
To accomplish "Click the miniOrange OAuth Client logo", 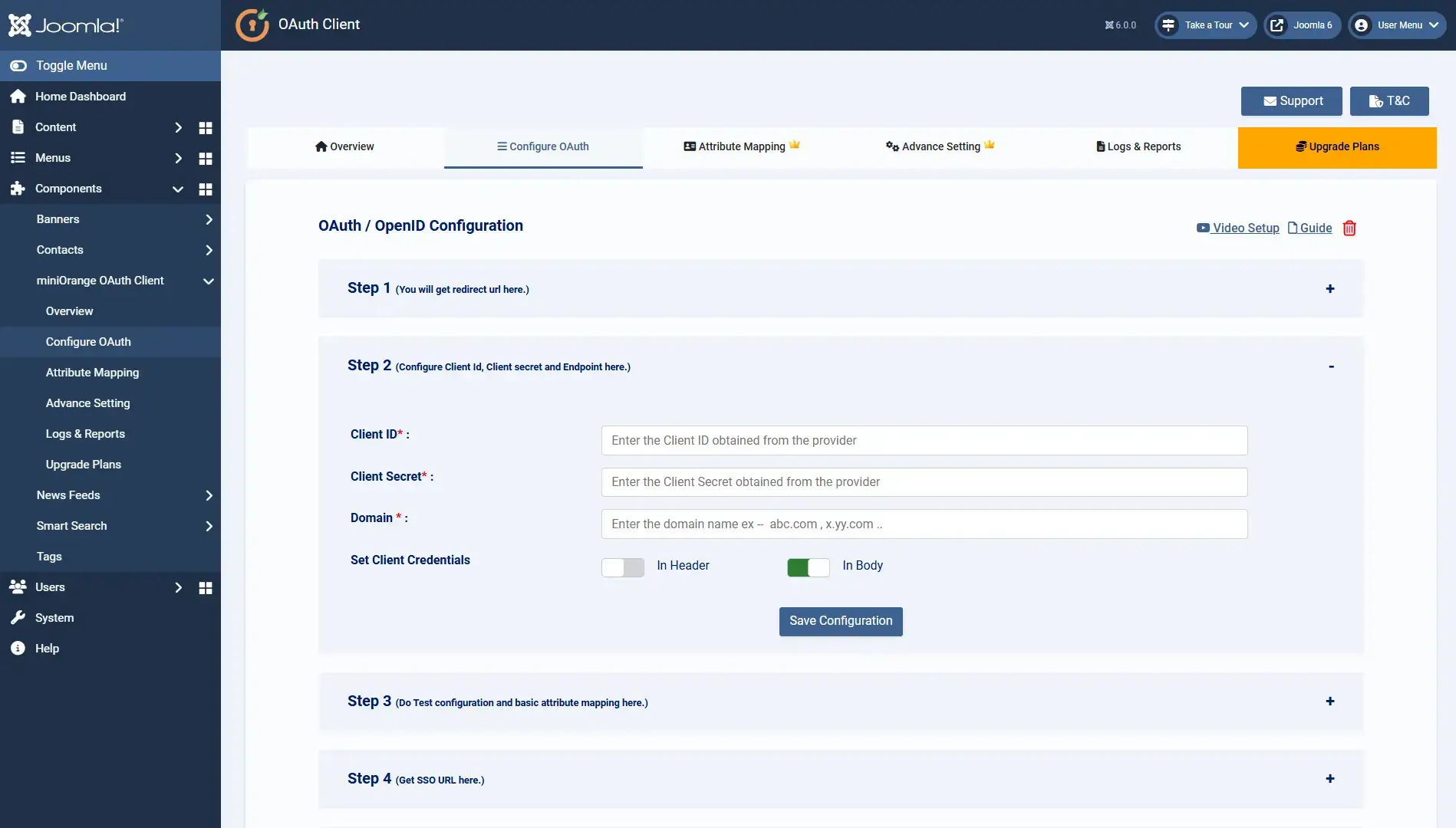I will coord(252,25).
